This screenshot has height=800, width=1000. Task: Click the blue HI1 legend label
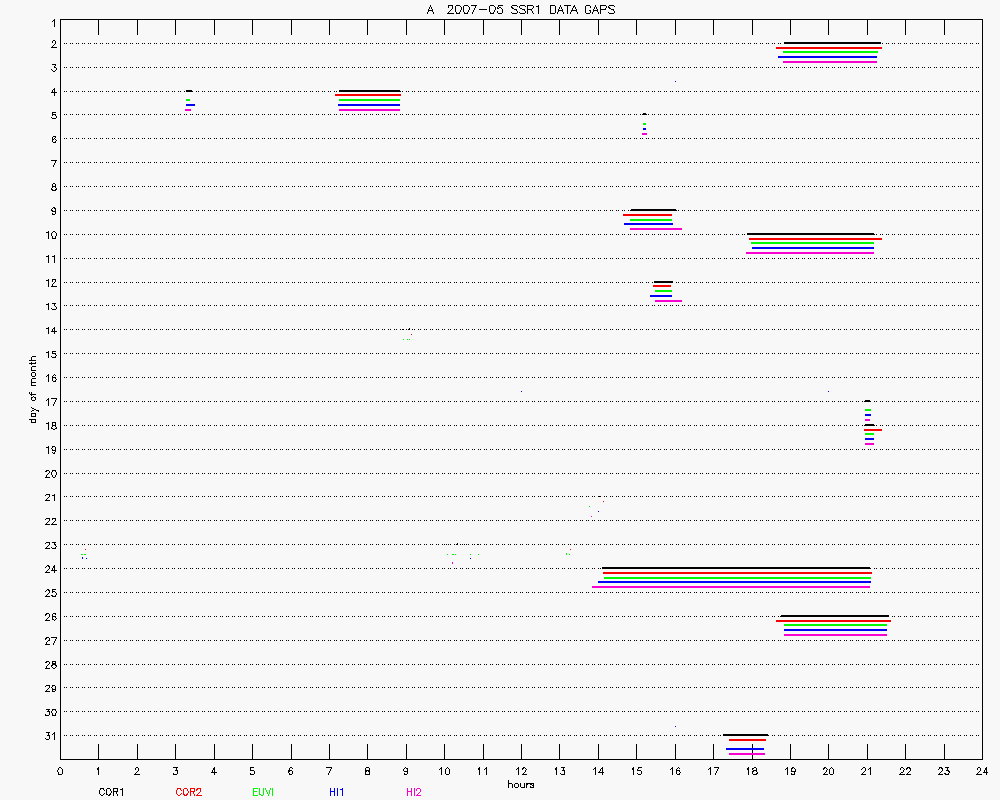coord(337,792)
